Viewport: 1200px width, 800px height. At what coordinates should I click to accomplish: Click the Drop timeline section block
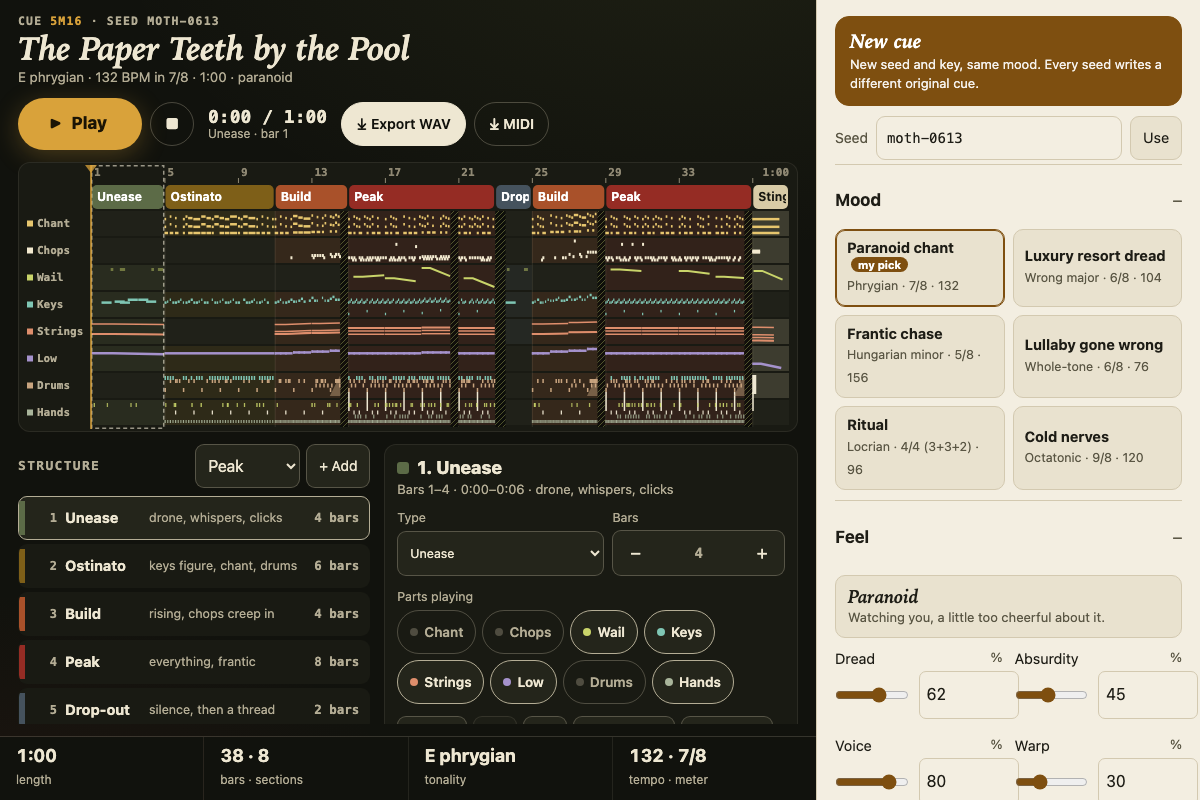click(514, 197)
